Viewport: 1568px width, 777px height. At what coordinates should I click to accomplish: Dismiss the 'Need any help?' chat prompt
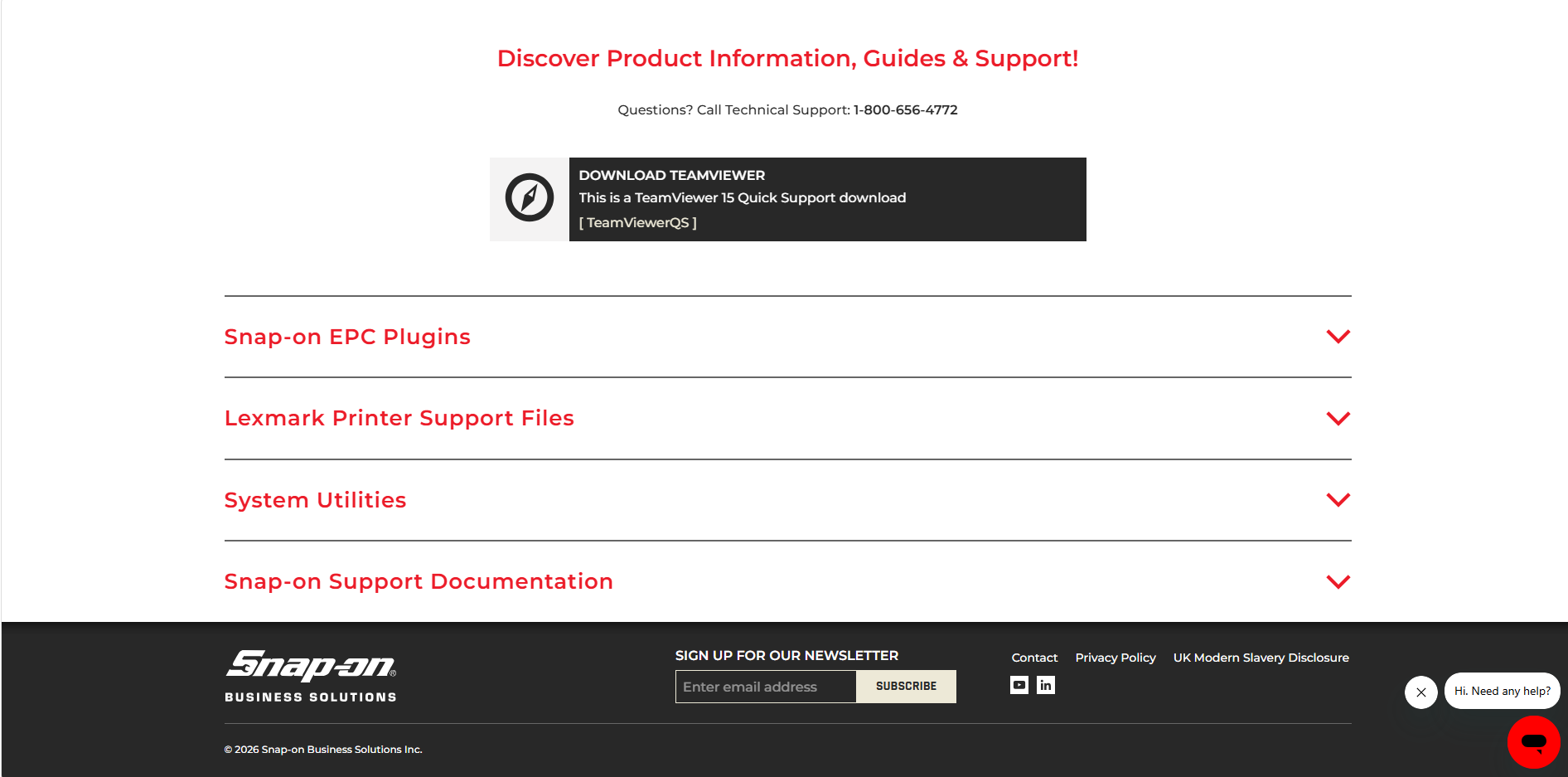click(x=1421, y=692)
